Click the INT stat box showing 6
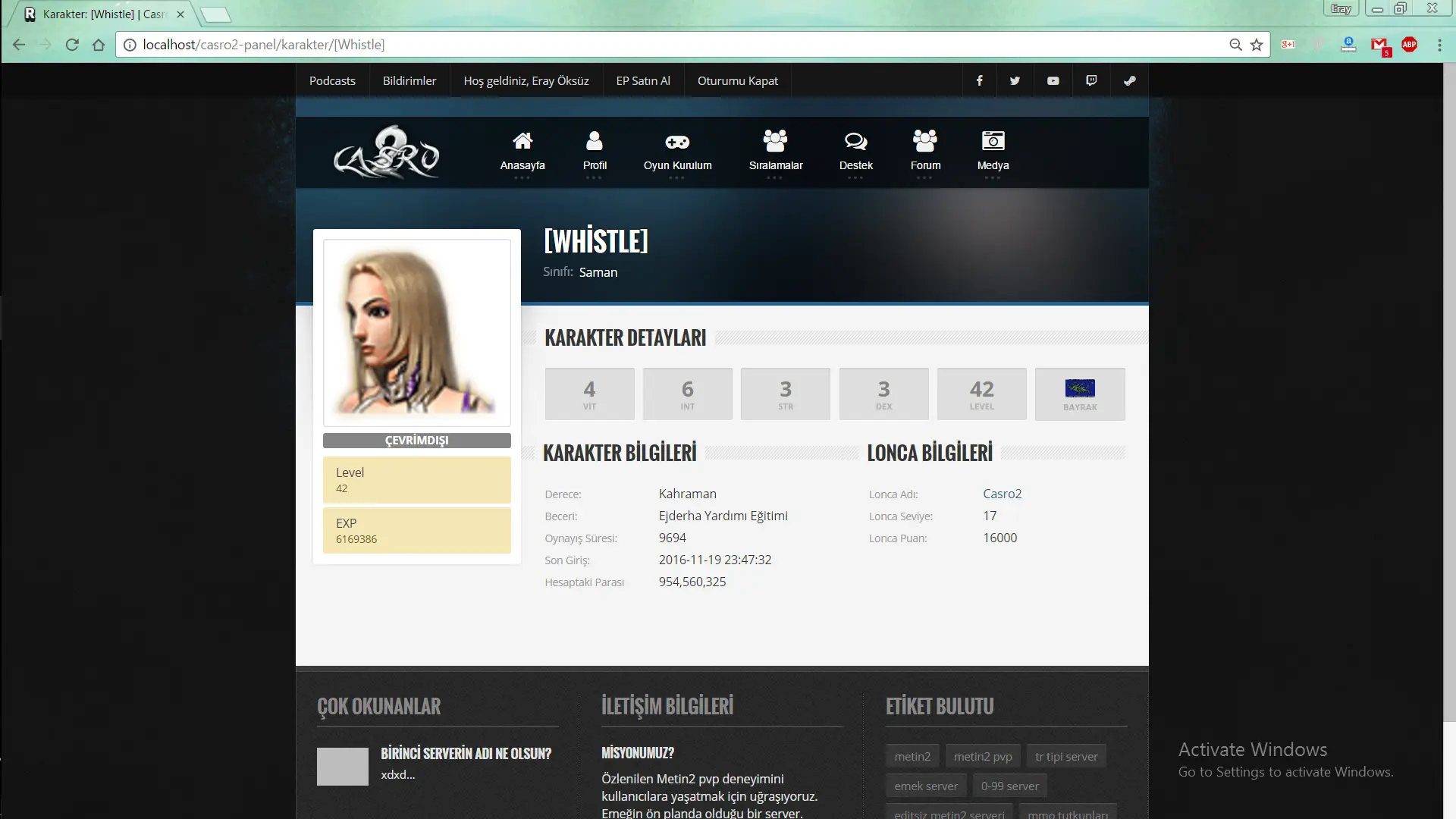The width and height of the screenshot is (1456, 819). tap(687, 394)
